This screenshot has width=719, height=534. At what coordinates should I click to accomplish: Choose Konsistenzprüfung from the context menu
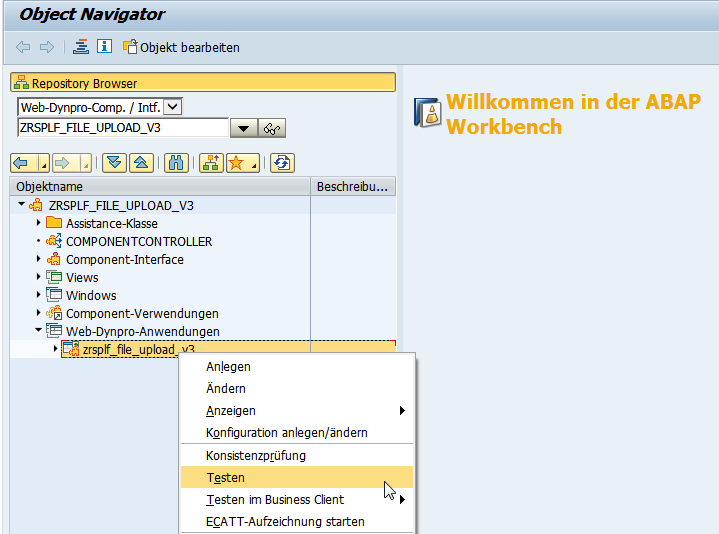pyautogui.click(x=297, y=456)
